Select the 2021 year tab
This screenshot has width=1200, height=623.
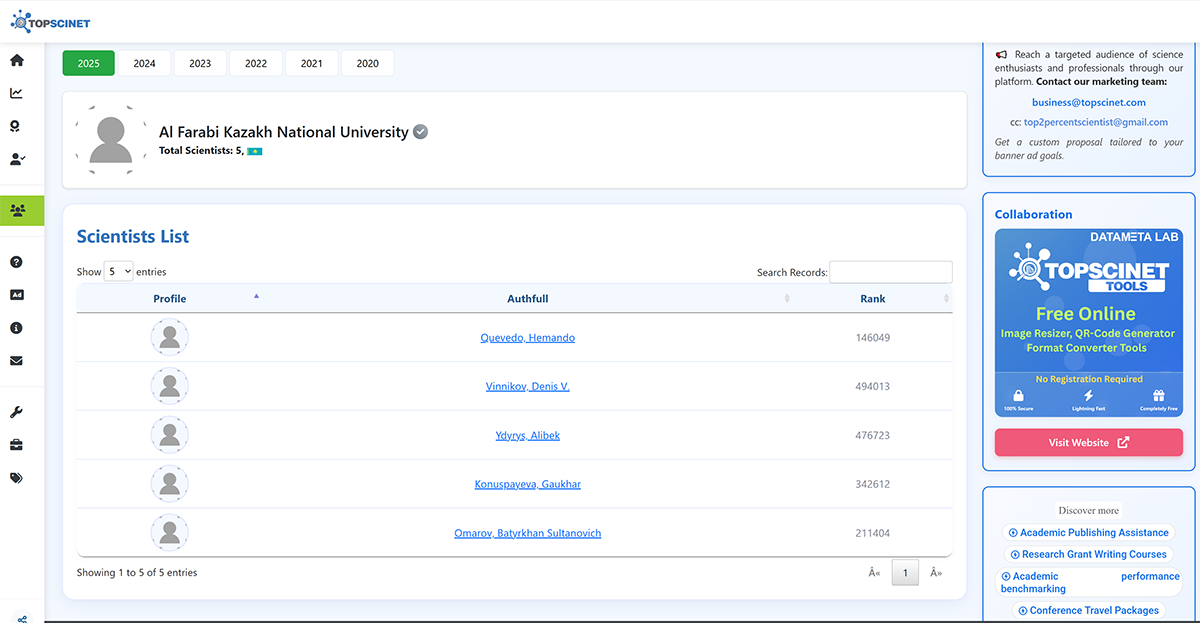pyautogui.click(x=311, y=64)
